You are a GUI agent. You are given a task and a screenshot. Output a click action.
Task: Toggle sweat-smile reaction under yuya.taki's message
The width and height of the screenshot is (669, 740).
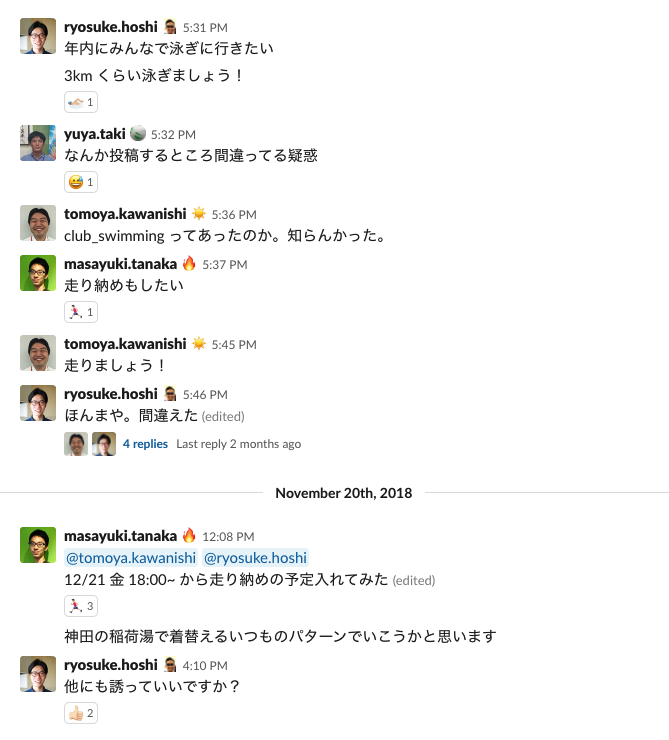pyautogui.click(x=80, y=182)
